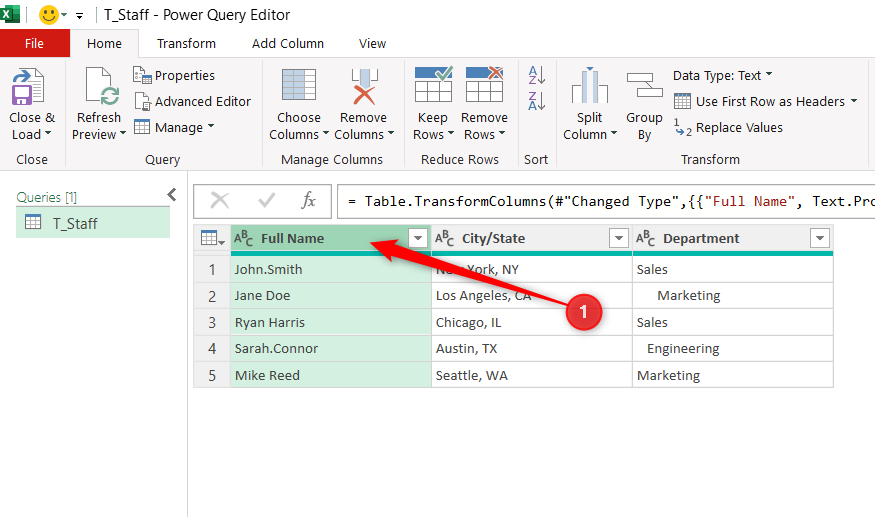Select row number 5

click(x=212, y=375)
